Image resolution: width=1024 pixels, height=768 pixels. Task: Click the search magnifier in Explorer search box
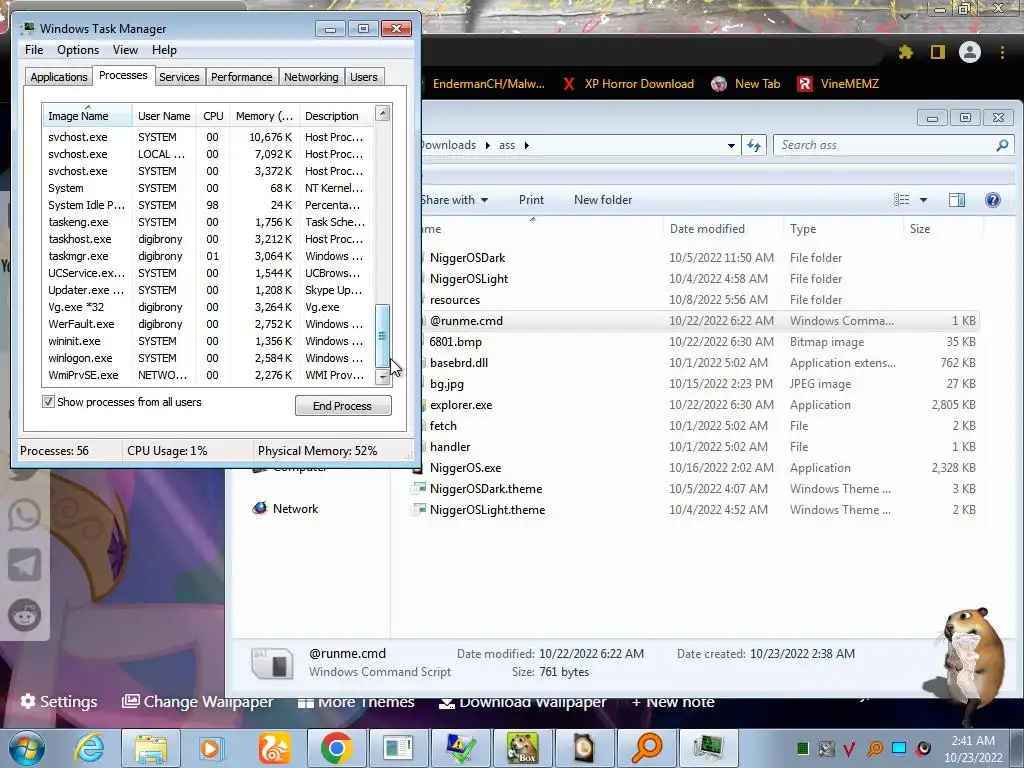pyautogui.click(x=1002, y=145)
